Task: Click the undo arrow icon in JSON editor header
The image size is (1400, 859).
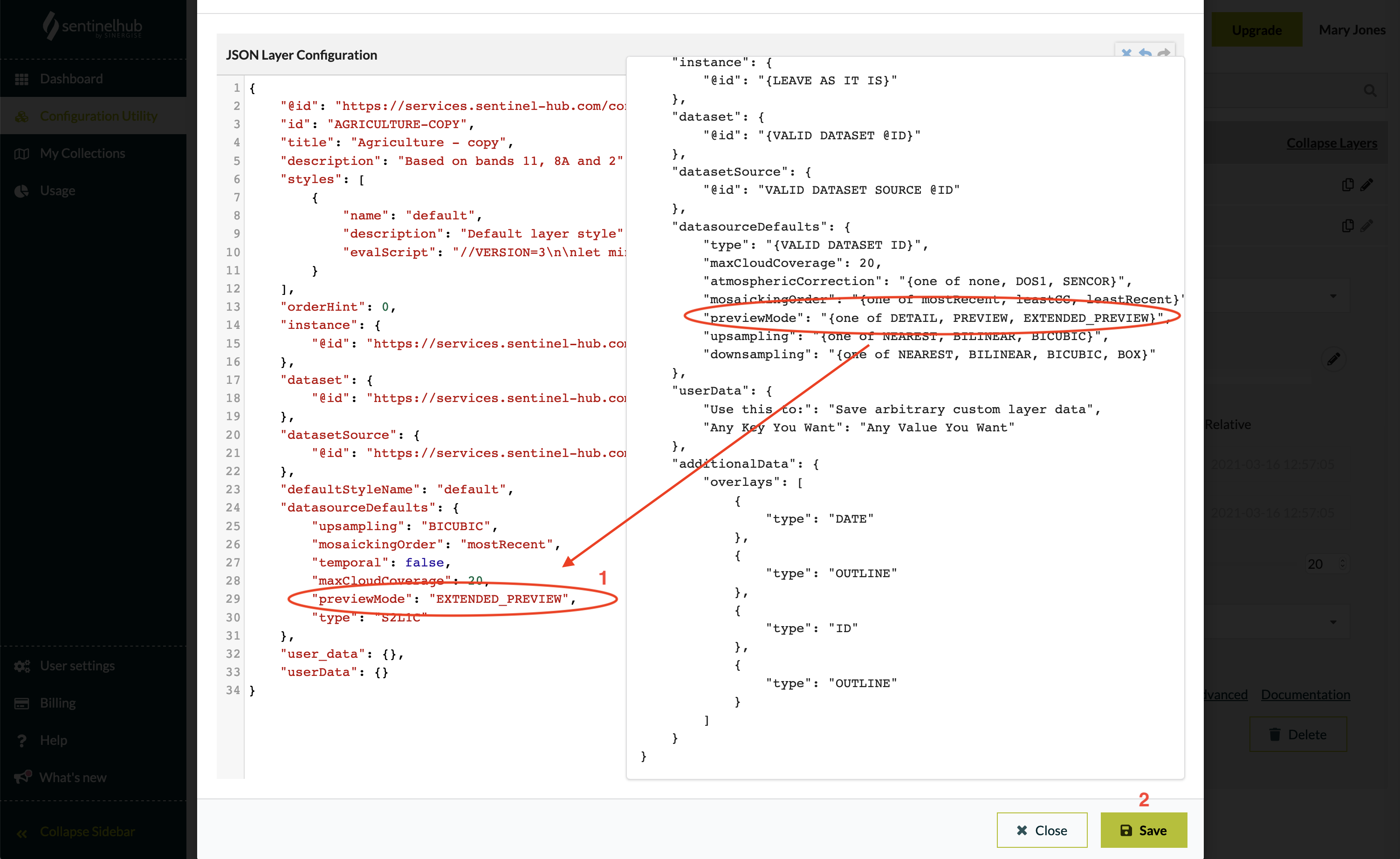Action: coord(1145,53)
